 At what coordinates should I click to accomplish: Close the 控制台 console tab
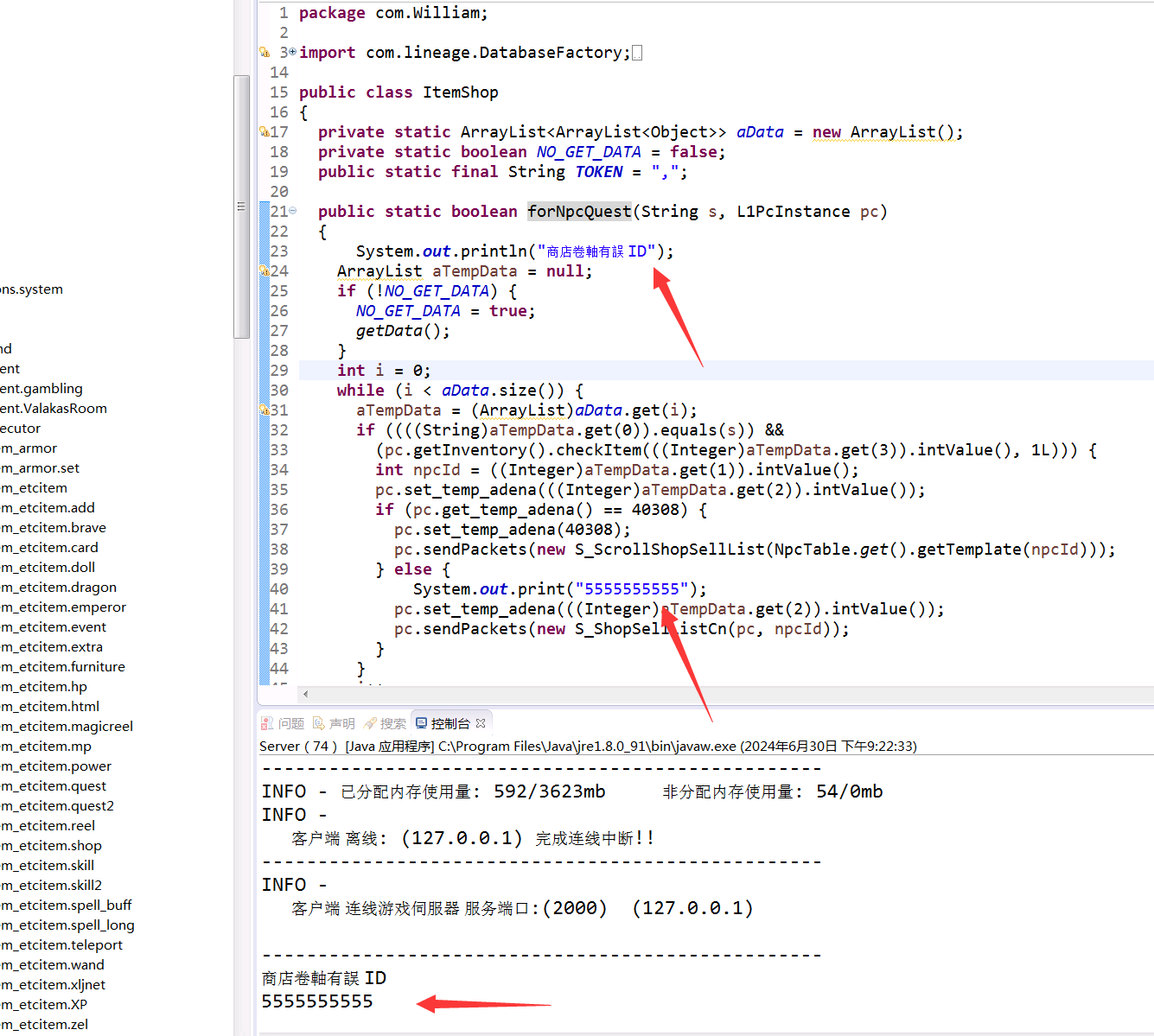[x=481, y=723]
